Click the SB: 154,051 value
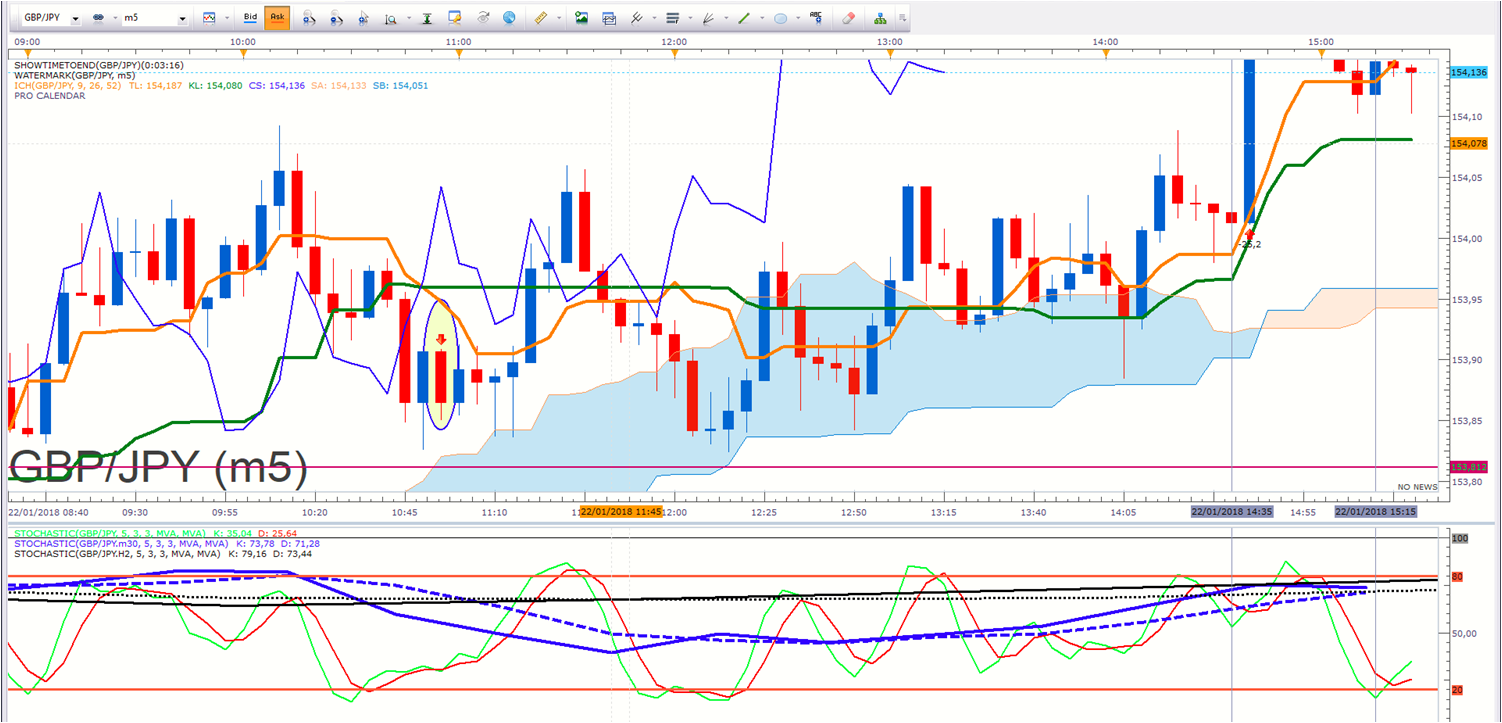Image resolution: width=1502 pixels, height=723 pixels. 400,86
